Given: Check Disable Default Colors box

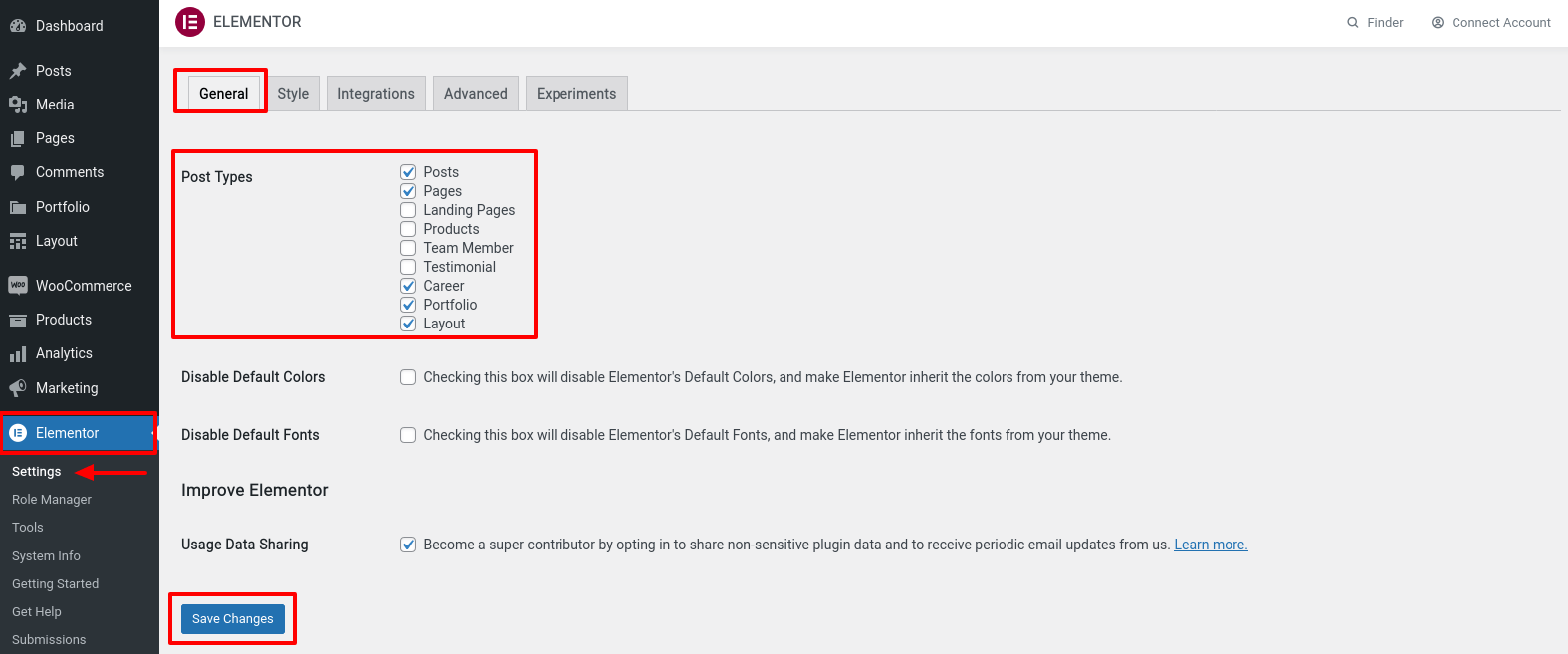Looking at the screenshot, I should (408, 377).
